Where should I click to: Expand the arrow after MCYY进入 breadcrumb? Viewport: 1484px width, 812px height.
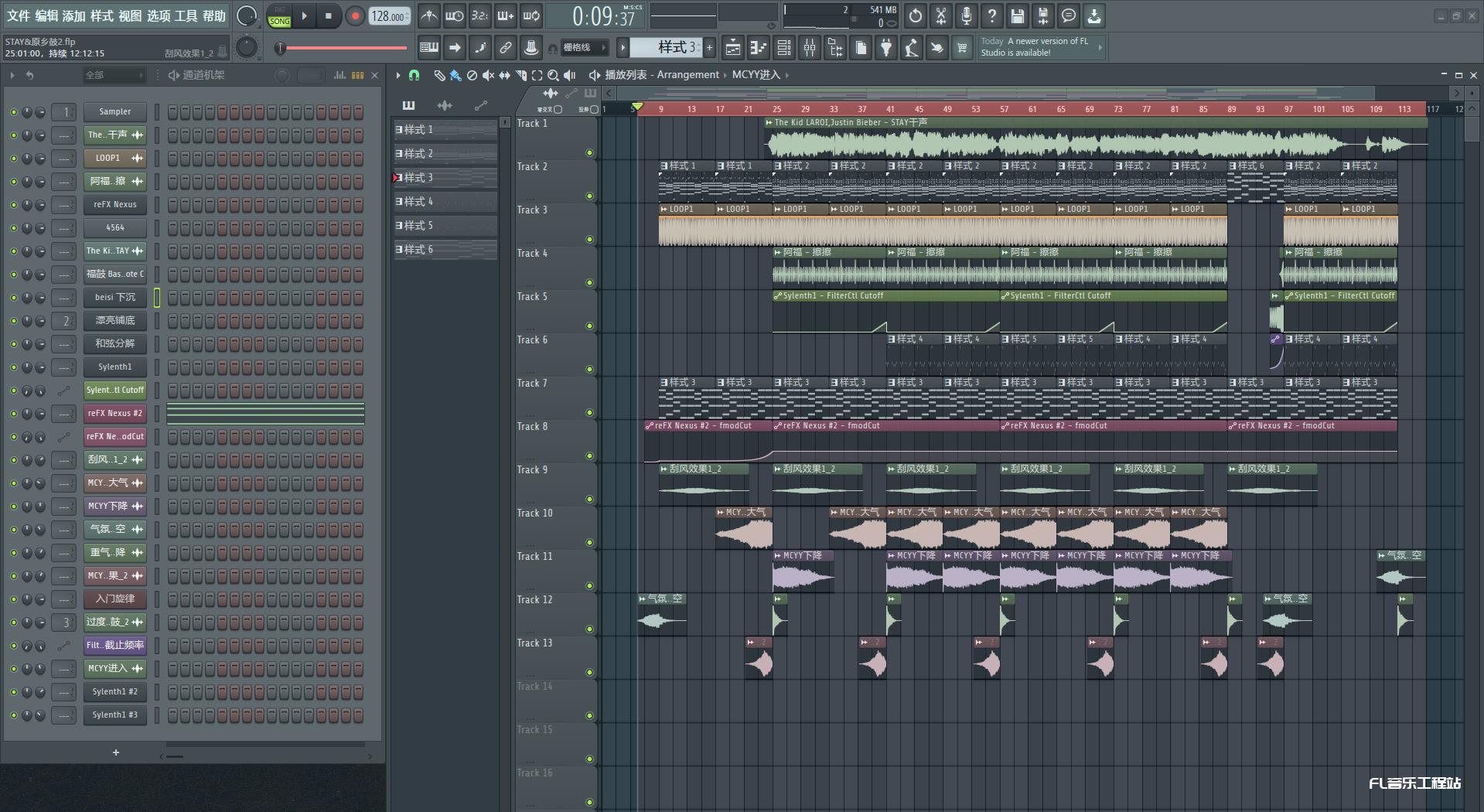[787, 75]
